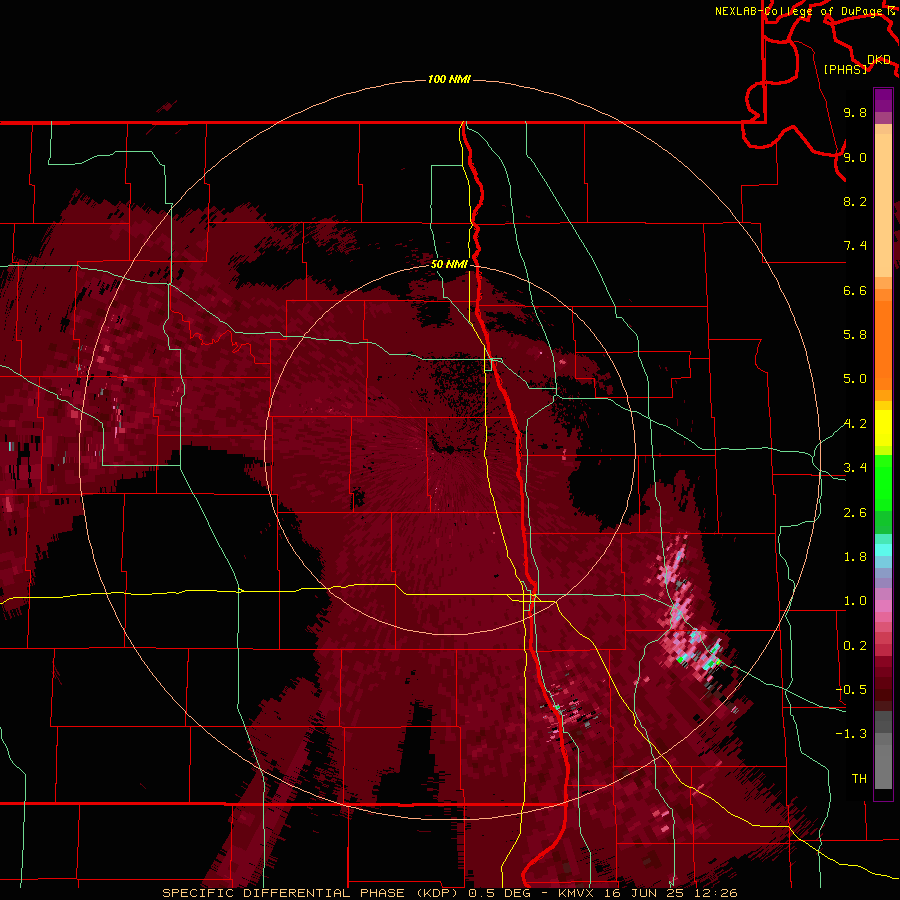Click the 2.6 value on the color scale
This screenshot has height=900, width=900.
(855, 513)
